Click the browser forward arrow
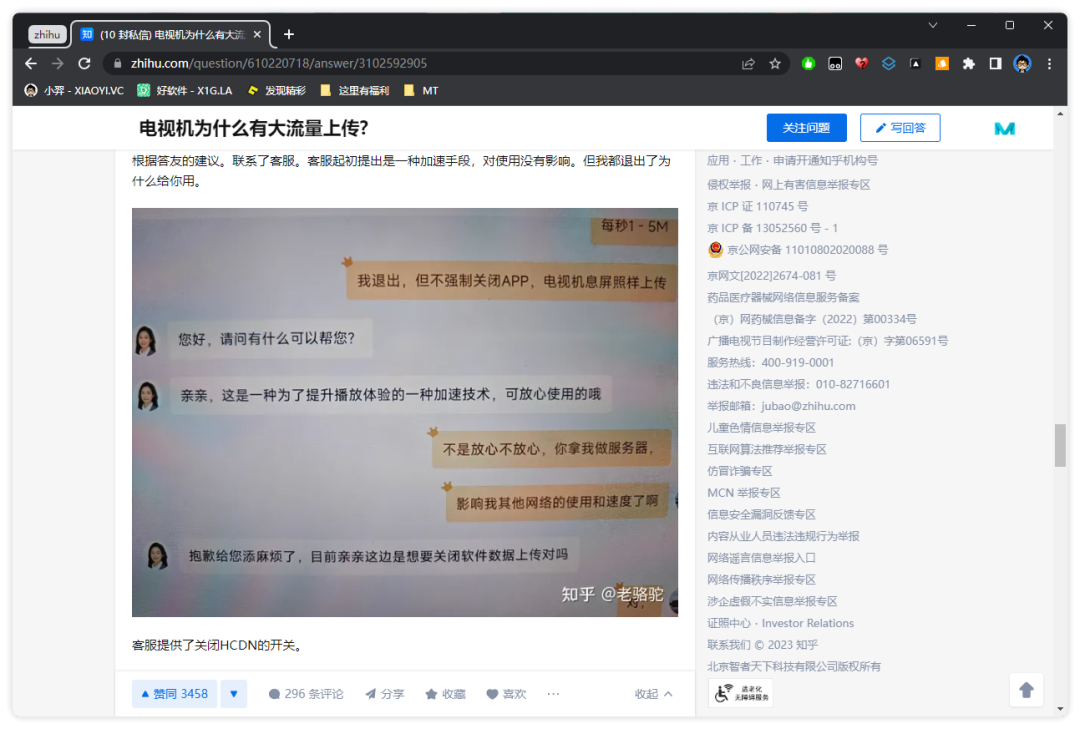The height and width of the screenshot is (729, 1080). 58,63
